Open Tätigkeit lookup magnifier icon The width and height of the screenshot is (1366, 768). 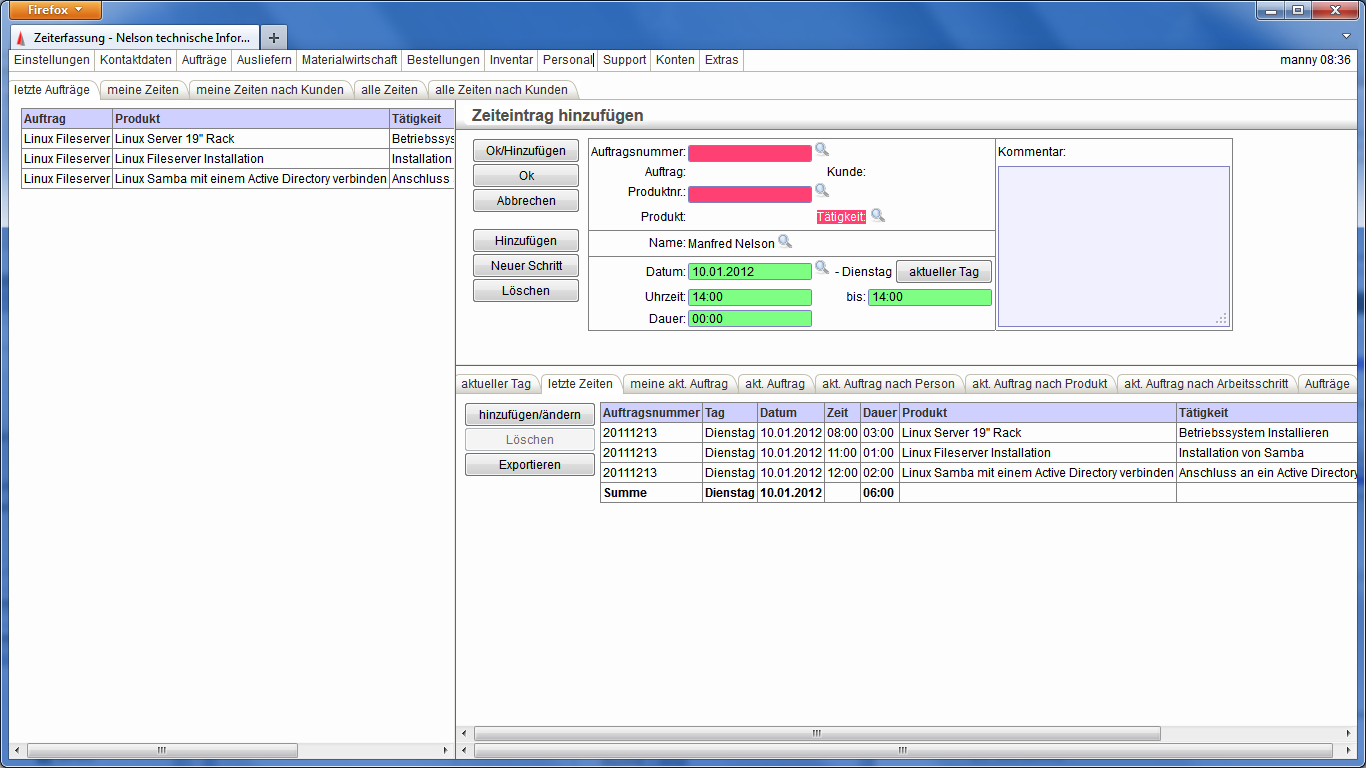point(878,215)
